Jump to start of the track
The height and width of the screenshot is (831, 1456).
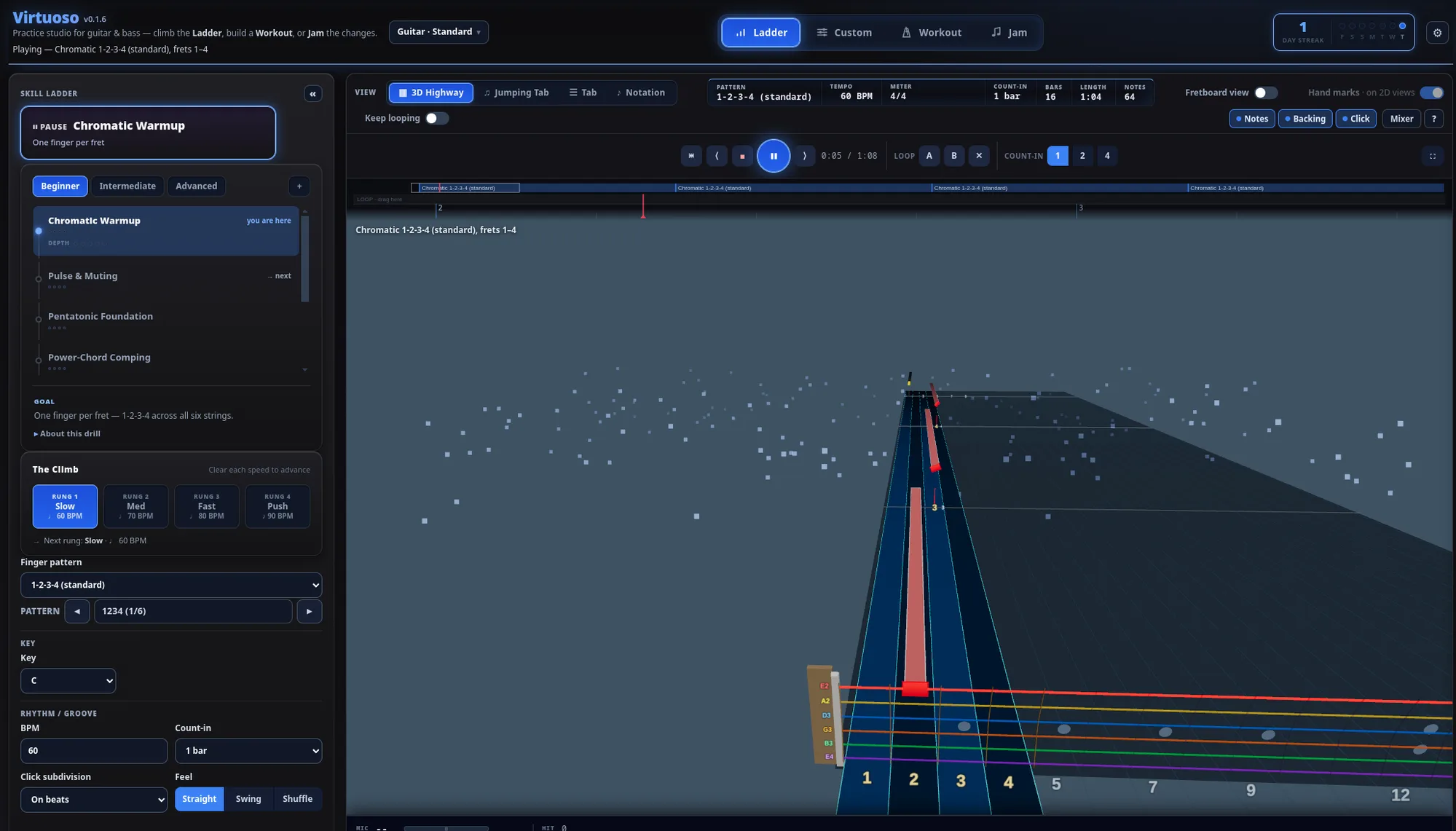[691, 156]
